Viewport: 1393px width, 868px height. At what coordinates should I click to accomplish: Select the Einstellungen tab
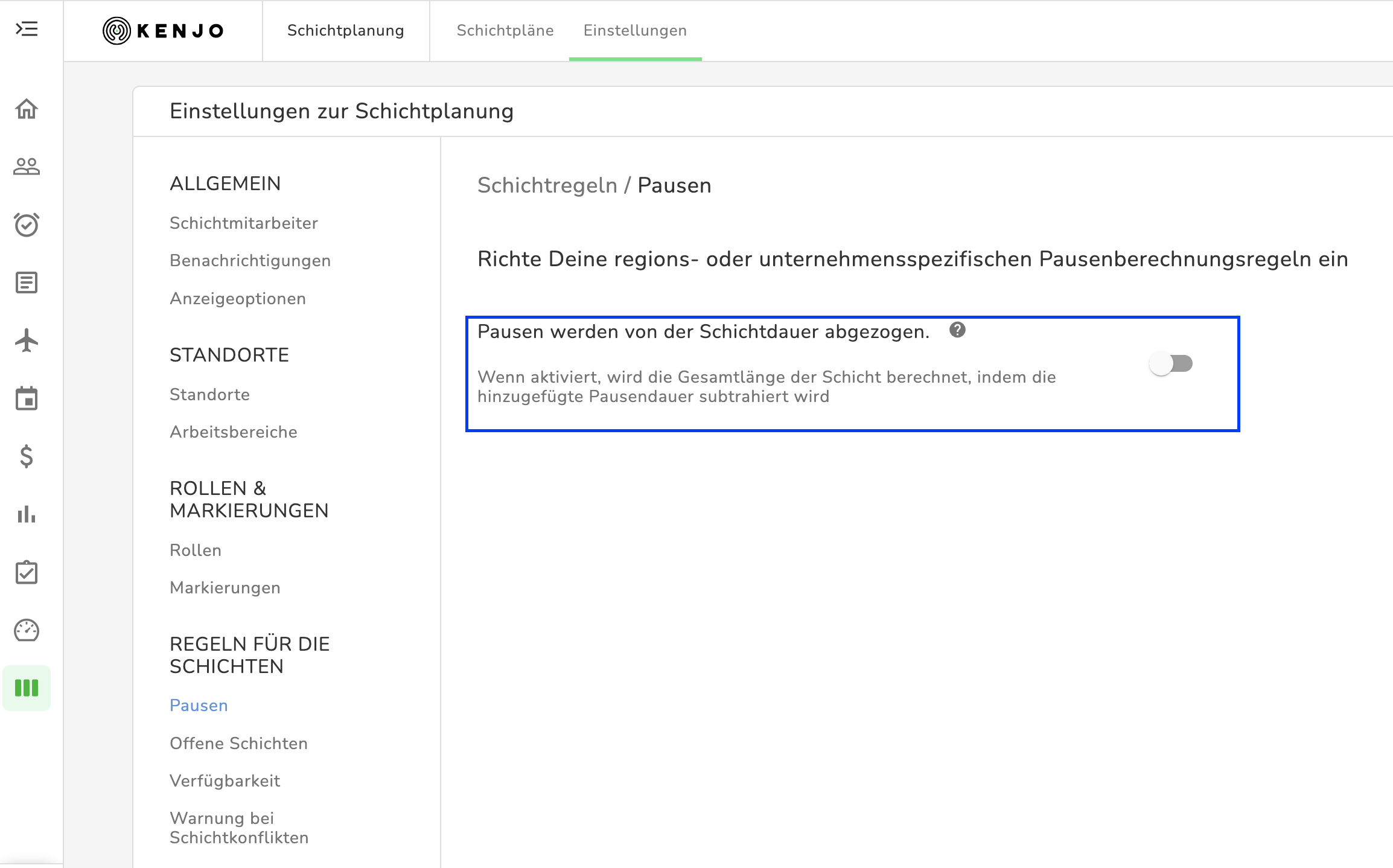pos(635,31)
